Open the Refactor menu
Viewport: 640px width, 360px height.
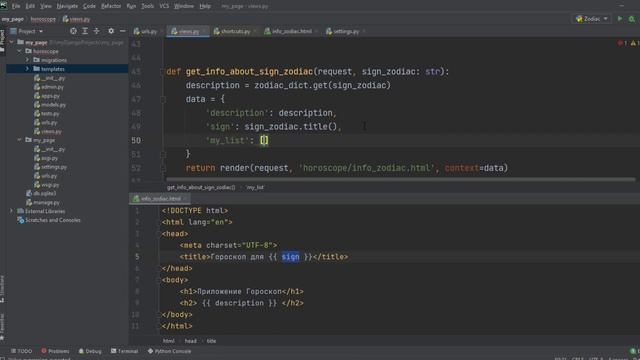pyautogui.click(x=111, y=6)
